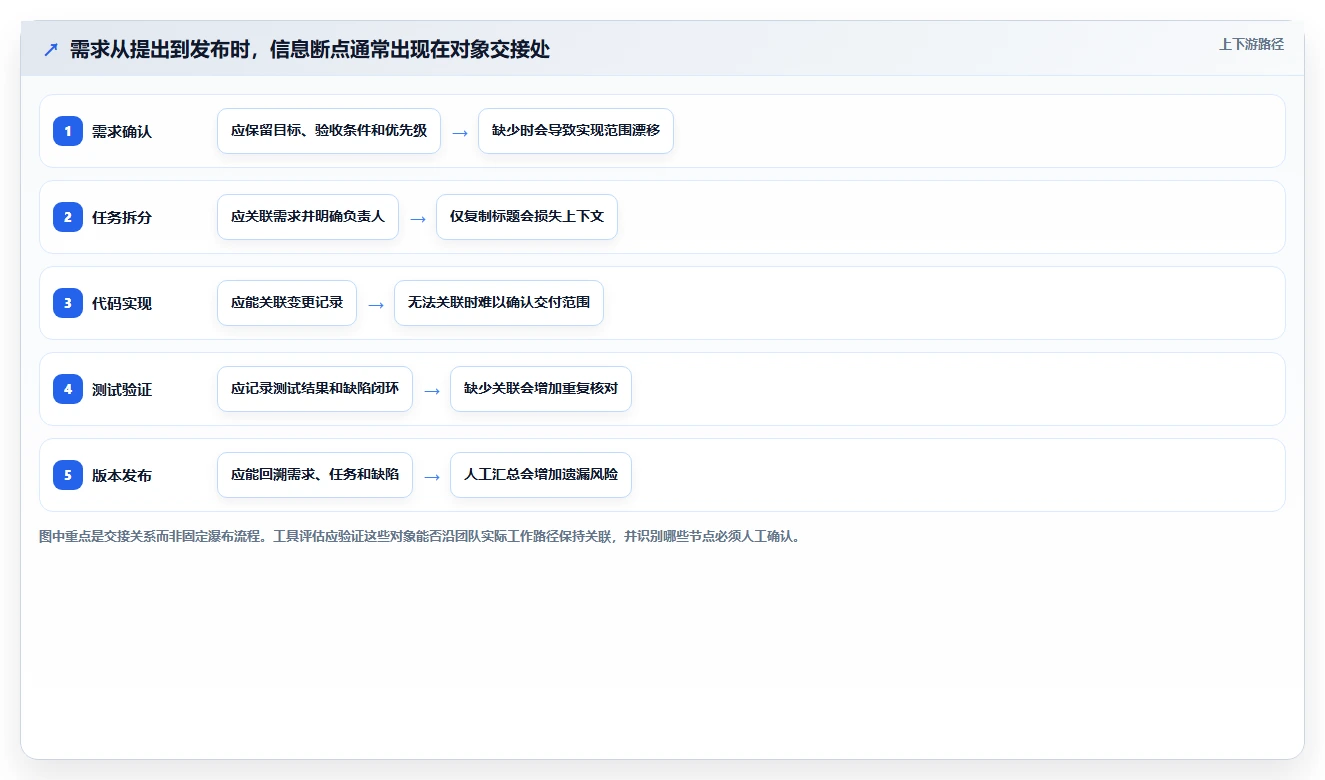Select step badge 4 for 测试验证
The height and width of the screenshot is (780, 1325).
tap(68, 389)
